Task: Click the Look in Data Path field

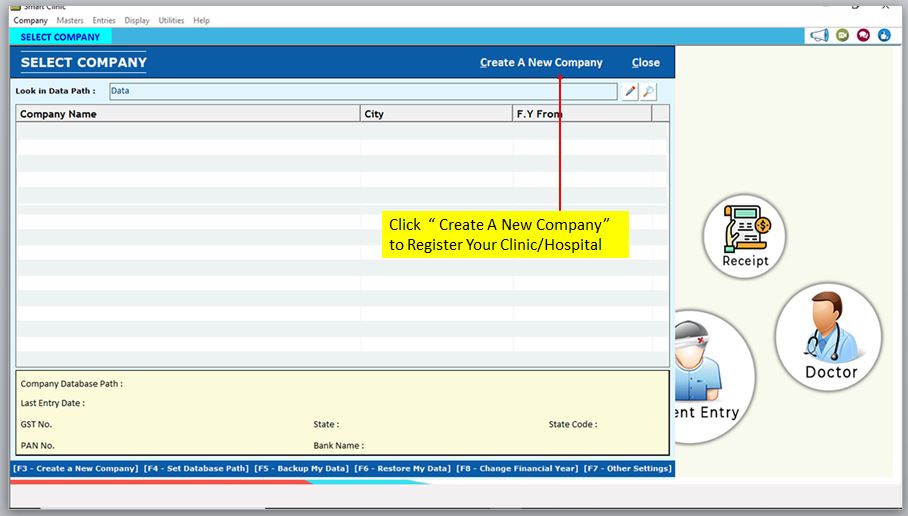Action: click(x=361, y=91)
